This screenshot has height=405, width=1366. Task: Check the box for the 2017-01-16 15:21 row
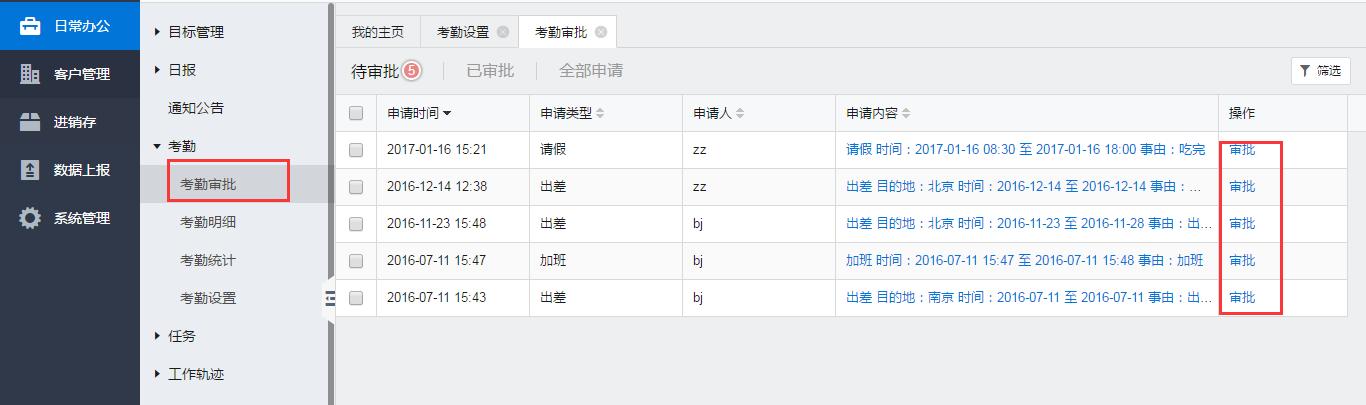[356, 150]
